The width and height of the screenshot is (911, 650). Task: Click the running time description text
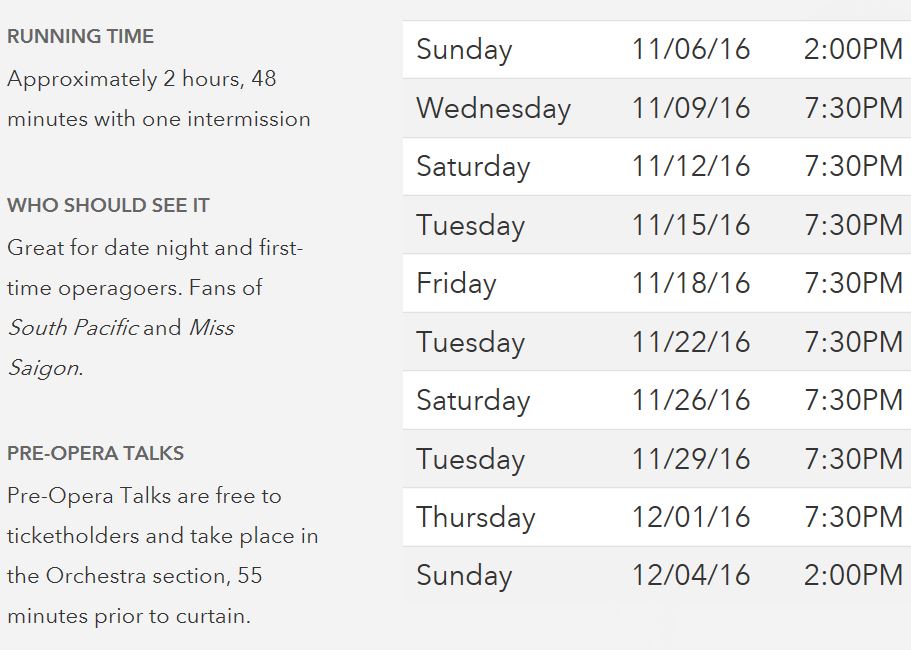click(x=158, y=99)
